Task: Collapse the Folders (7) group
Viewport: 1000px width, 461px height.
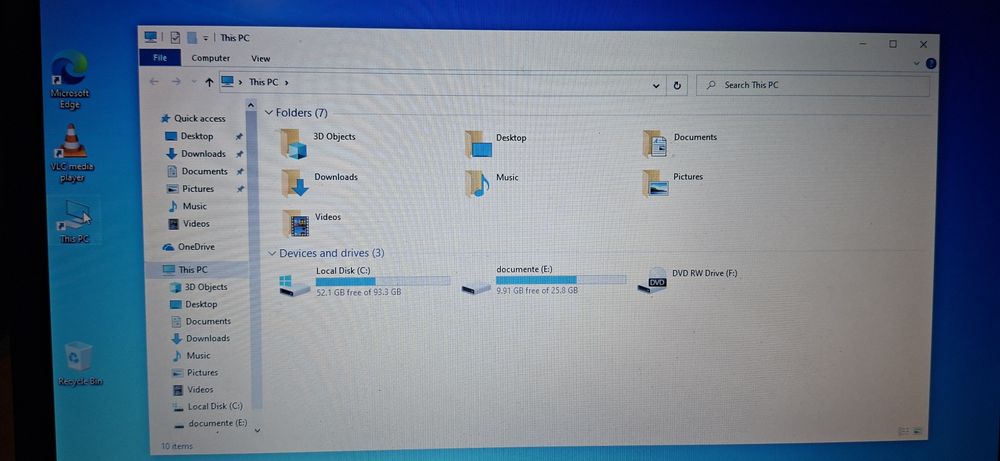Action: point(268,113)
